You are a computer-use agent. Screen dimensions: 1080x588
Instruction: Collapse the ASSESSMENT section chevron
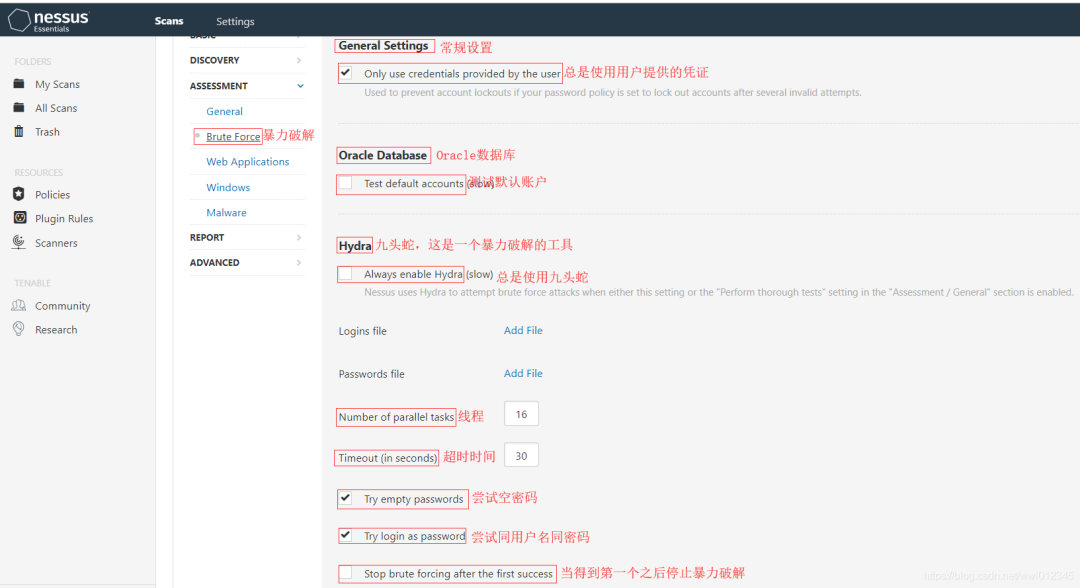[300, 86]
